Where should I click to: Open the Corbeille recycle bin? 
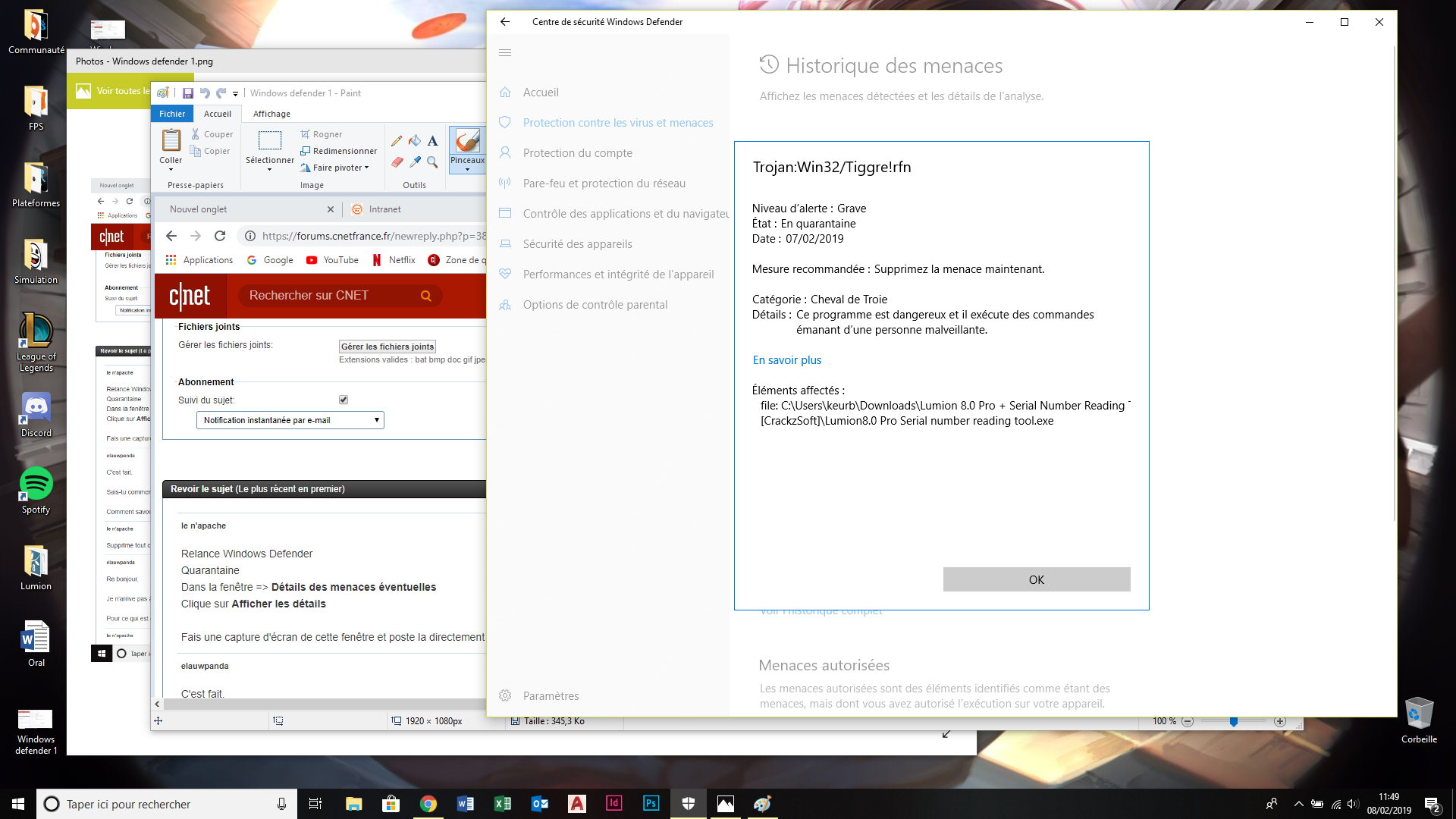click(1419, 720)
